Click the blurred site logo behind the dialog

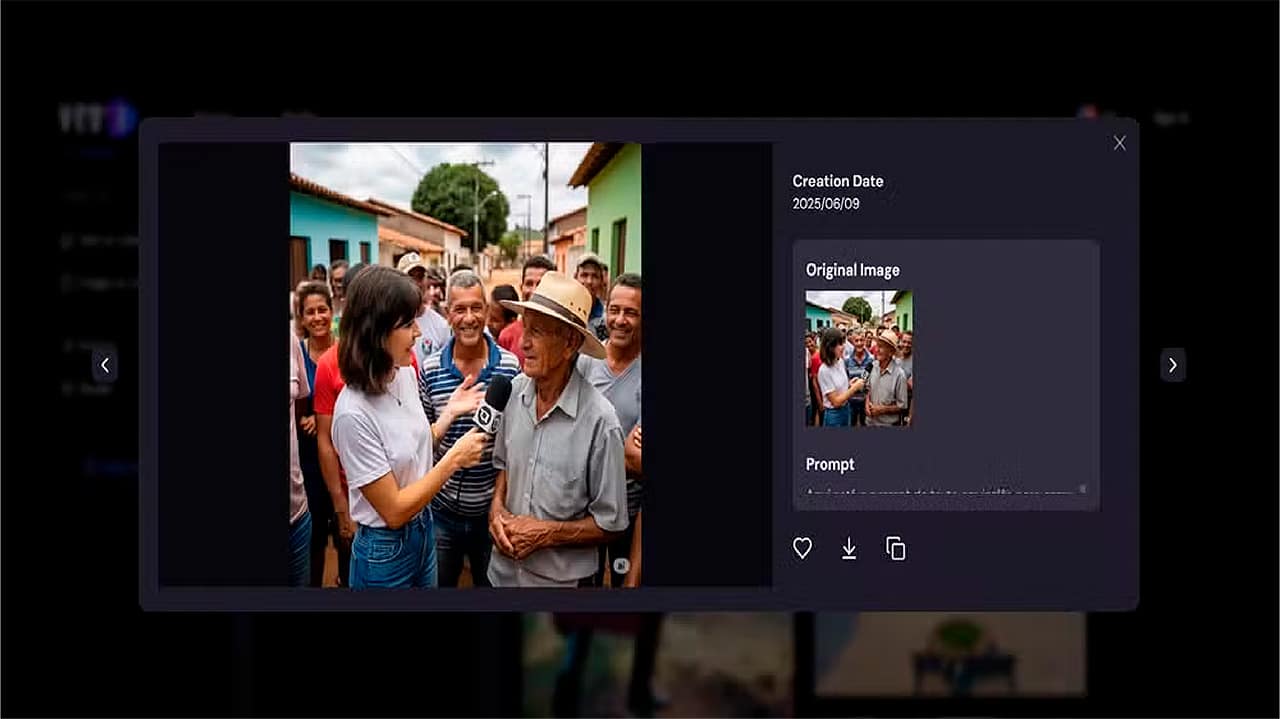tap(96, 118)
